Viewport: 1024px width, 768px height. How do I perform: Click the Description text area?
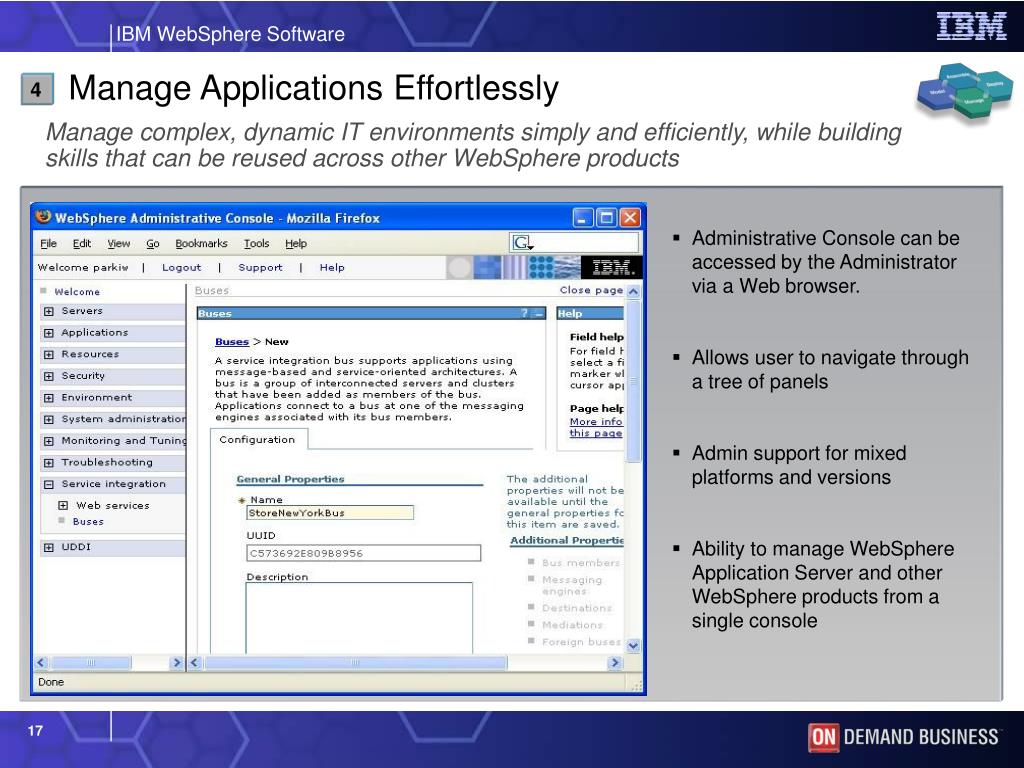coord(359,618)
